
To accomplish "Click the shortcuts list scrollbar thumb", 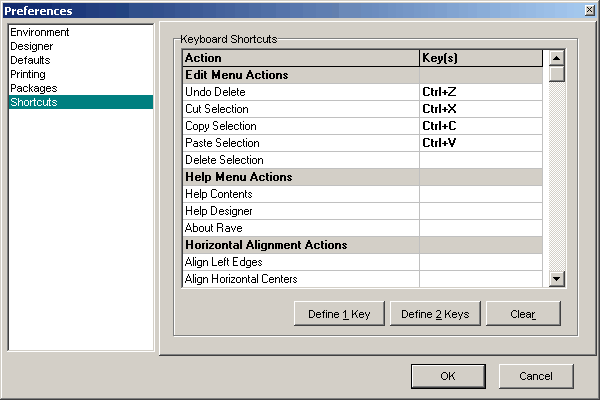I will 557,73.
